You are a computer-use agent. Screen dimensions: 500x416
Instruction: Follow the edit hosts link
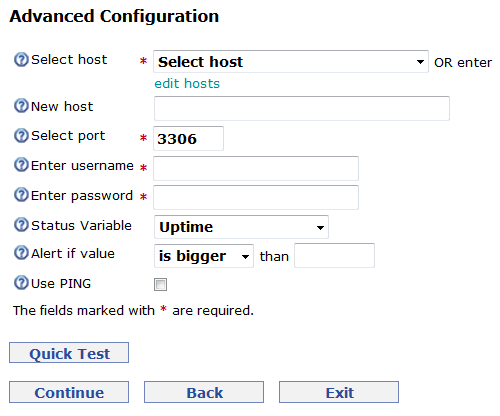(187, 83)
